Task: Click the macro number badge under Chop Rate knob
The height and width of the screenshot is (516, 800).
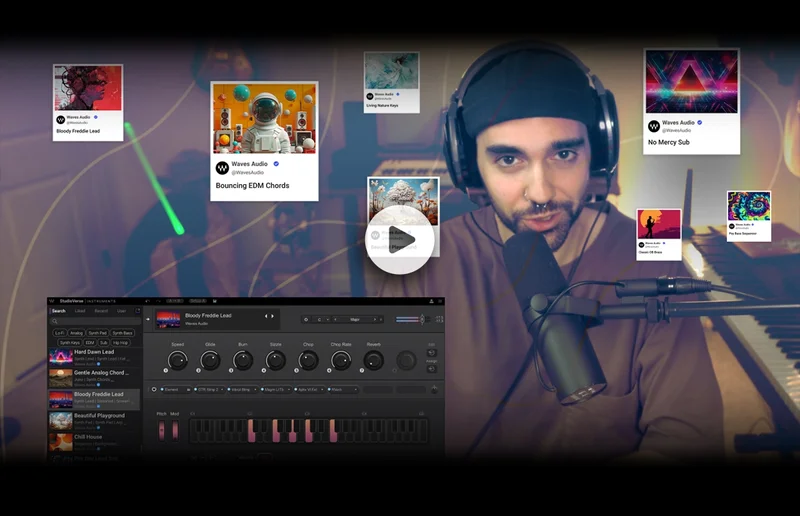Action: 329,371
